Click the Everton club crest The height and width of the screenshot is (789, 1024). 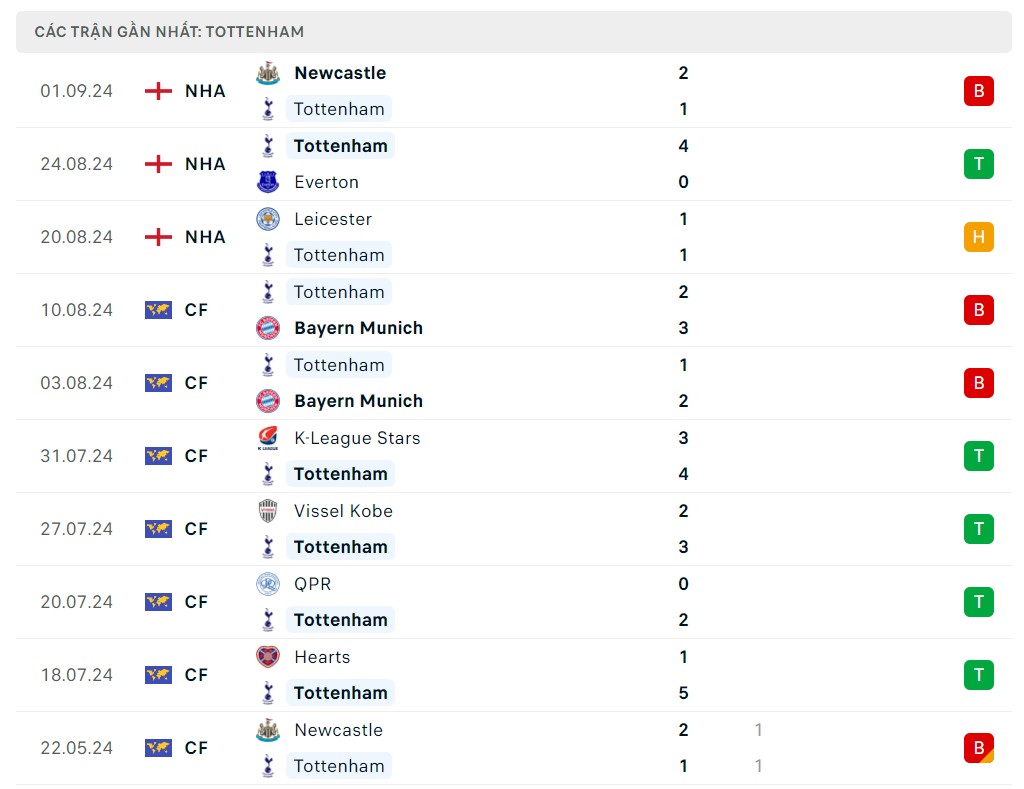[267, 182]
